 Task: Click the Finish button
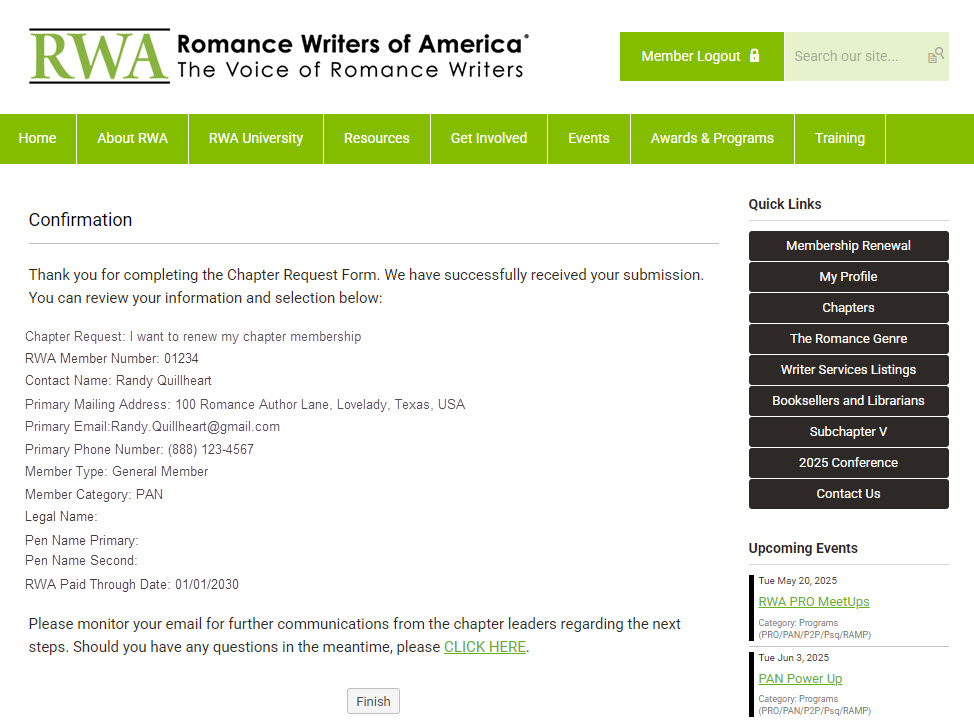pyautogui.click(x=373, y=701)
